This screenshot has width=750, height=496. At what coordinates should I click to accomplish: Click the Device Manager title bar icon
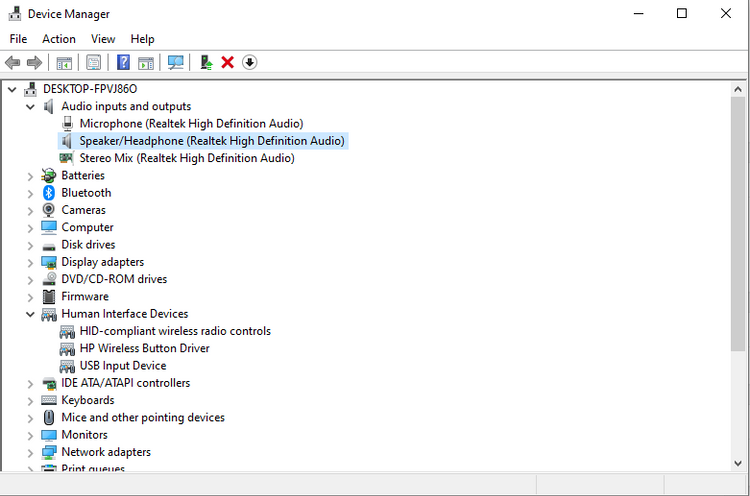15,14
